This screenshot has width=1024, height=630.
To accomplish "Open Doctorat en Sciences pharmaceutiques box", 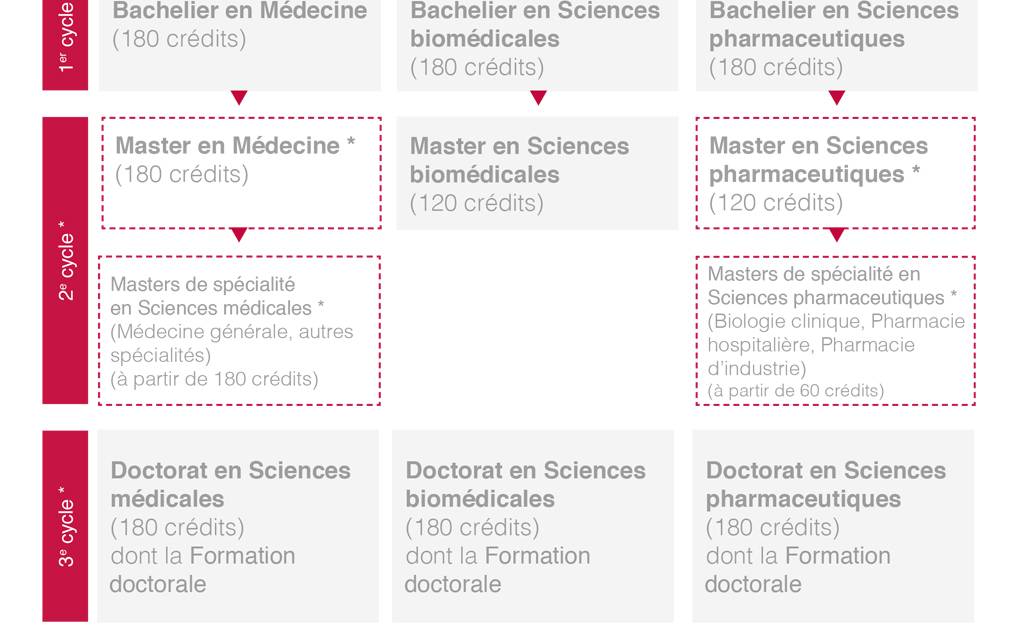I will coord(833,526).
